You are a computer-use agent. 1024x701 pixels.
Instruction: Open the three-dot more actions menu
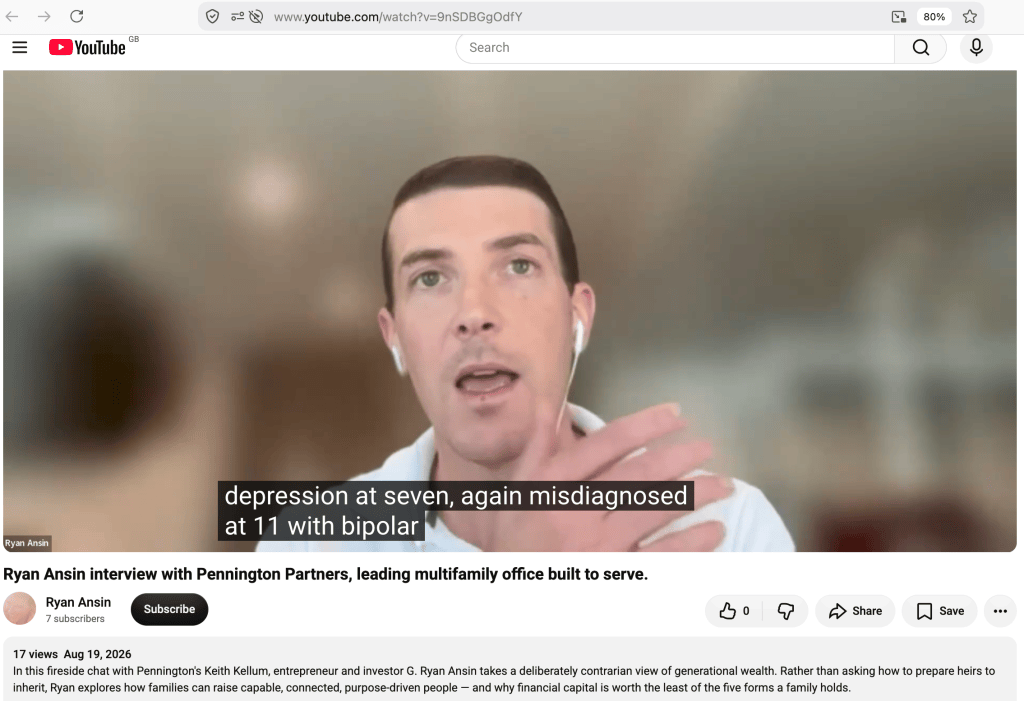(x=1000, y=611)
